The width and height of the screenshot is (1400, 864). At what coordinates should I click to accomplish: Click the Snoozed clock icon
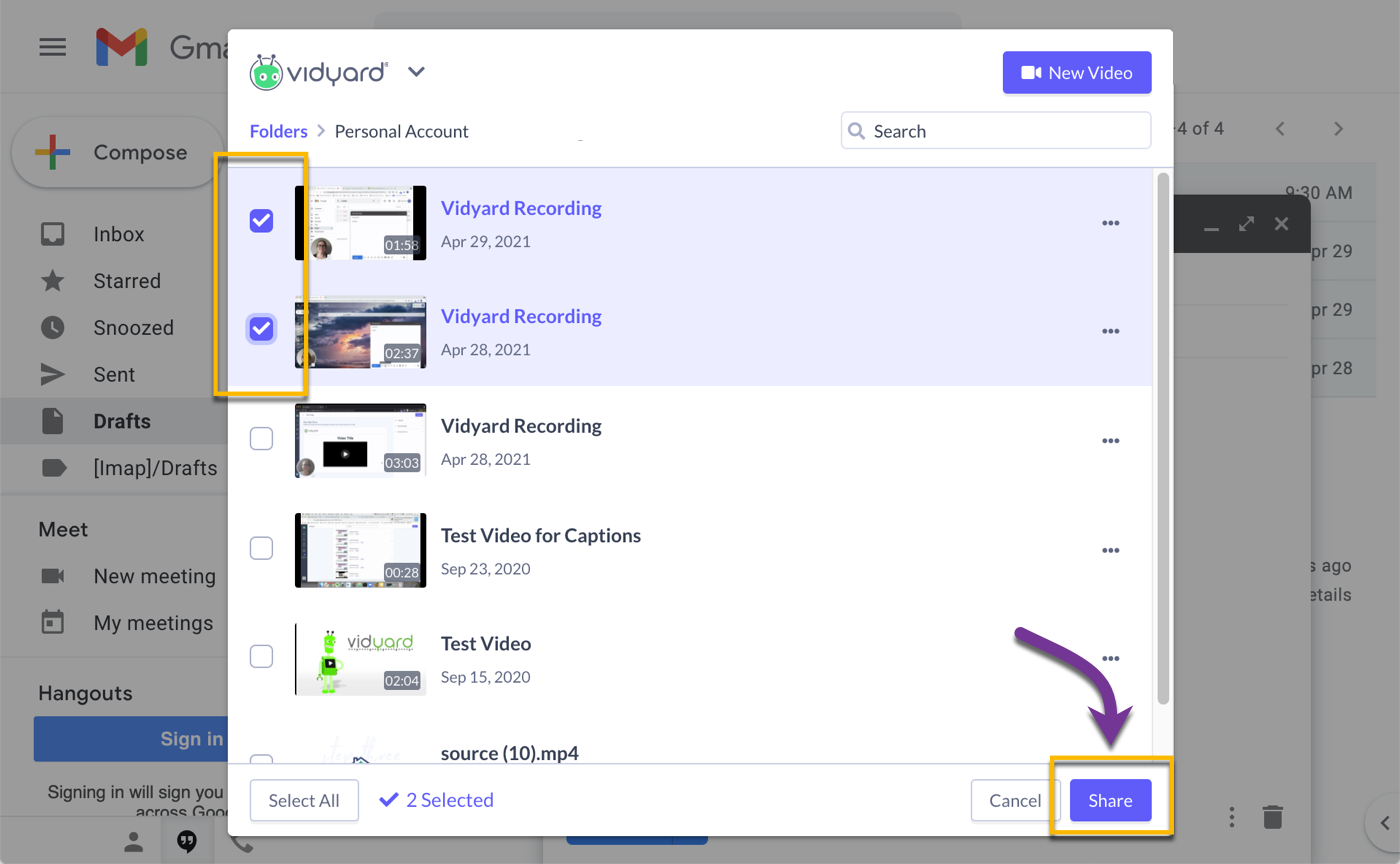(53, 327)
